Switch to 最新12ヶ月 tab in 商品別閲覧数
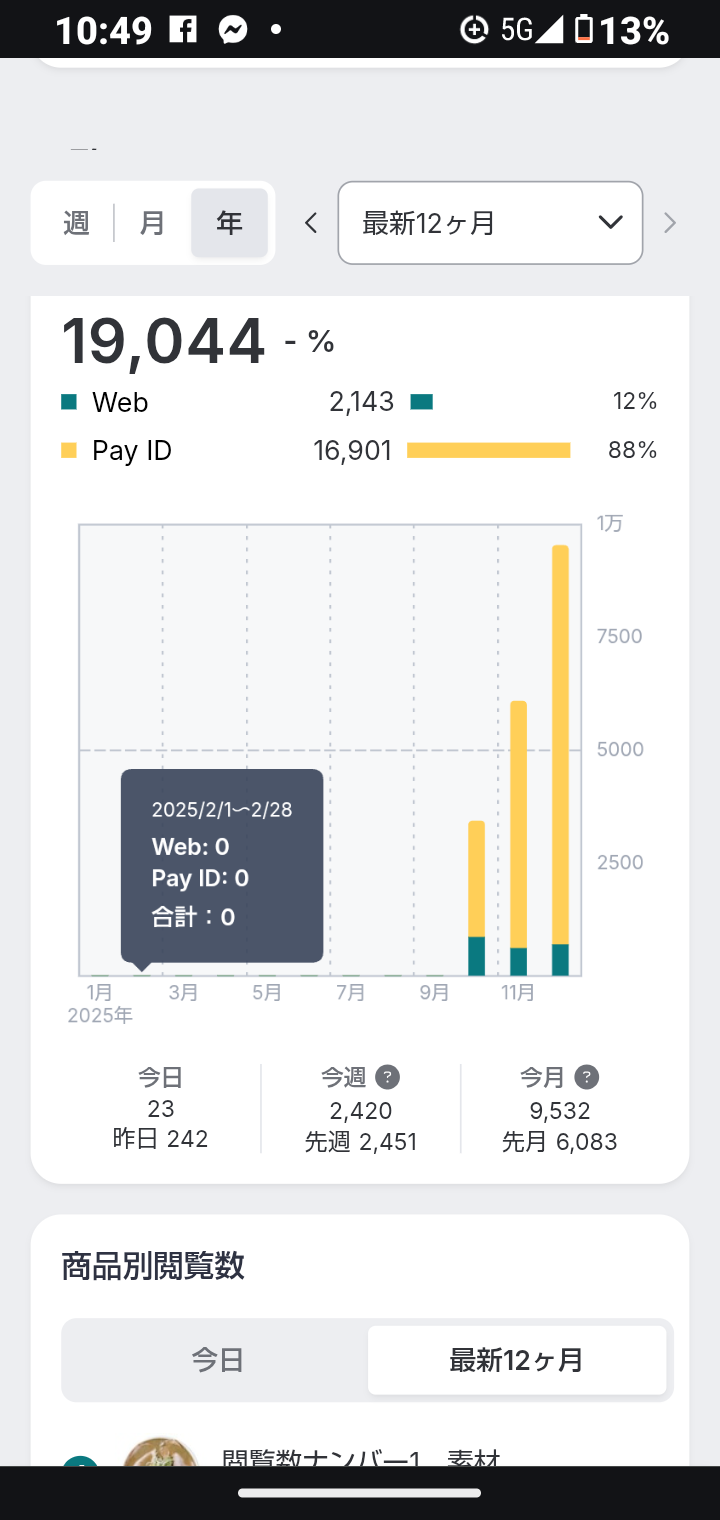 click(x=516, y=1360)
